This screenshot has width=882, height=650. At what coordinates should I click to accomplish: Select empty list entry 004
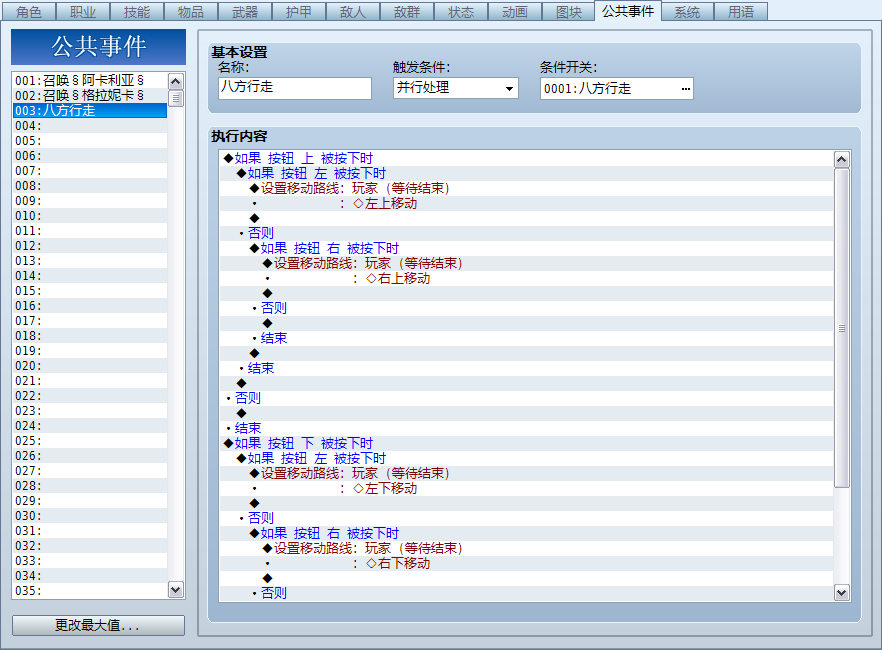(90, 125)
